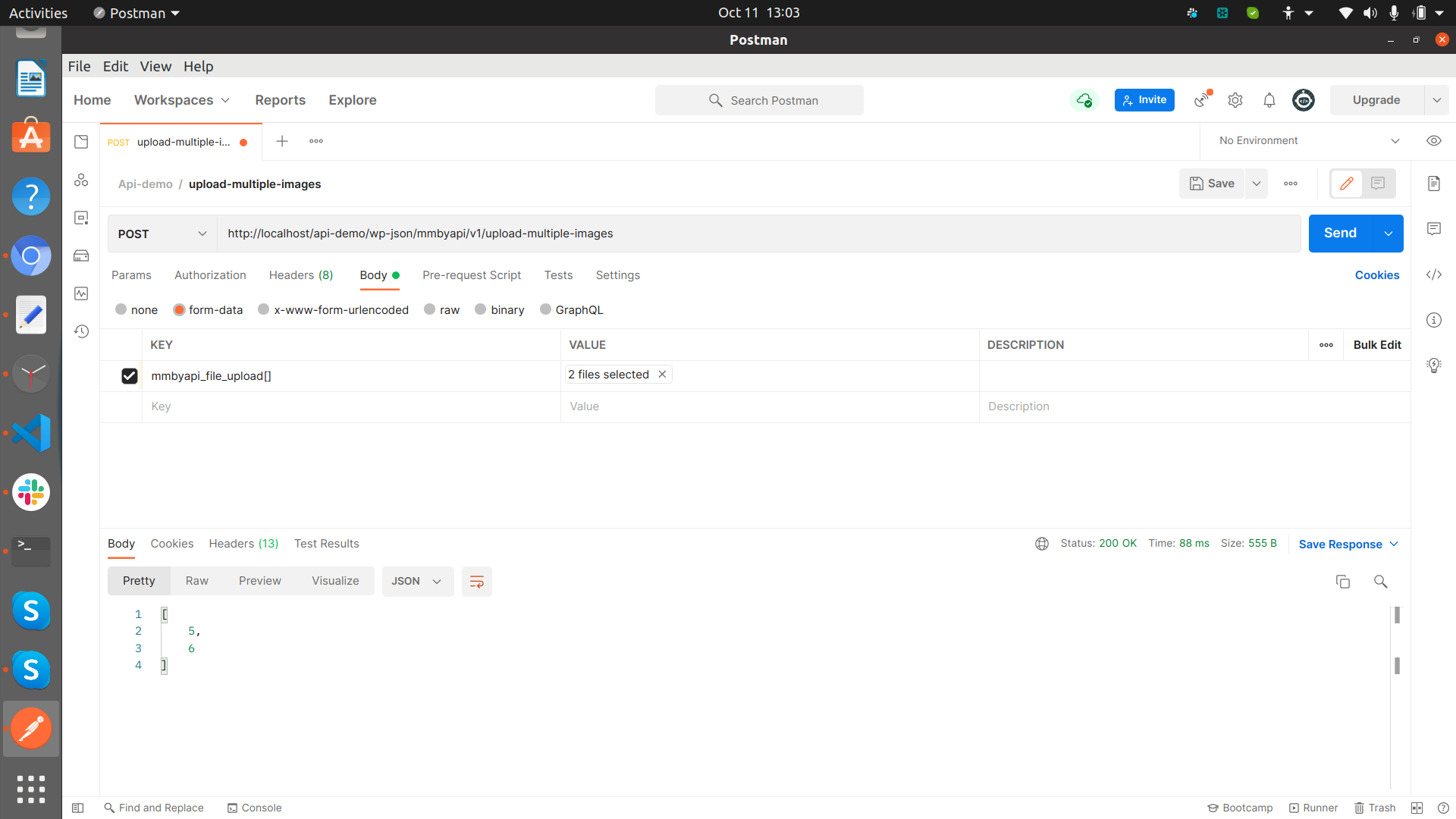Search within the response body

click(x=1381, y=582)
